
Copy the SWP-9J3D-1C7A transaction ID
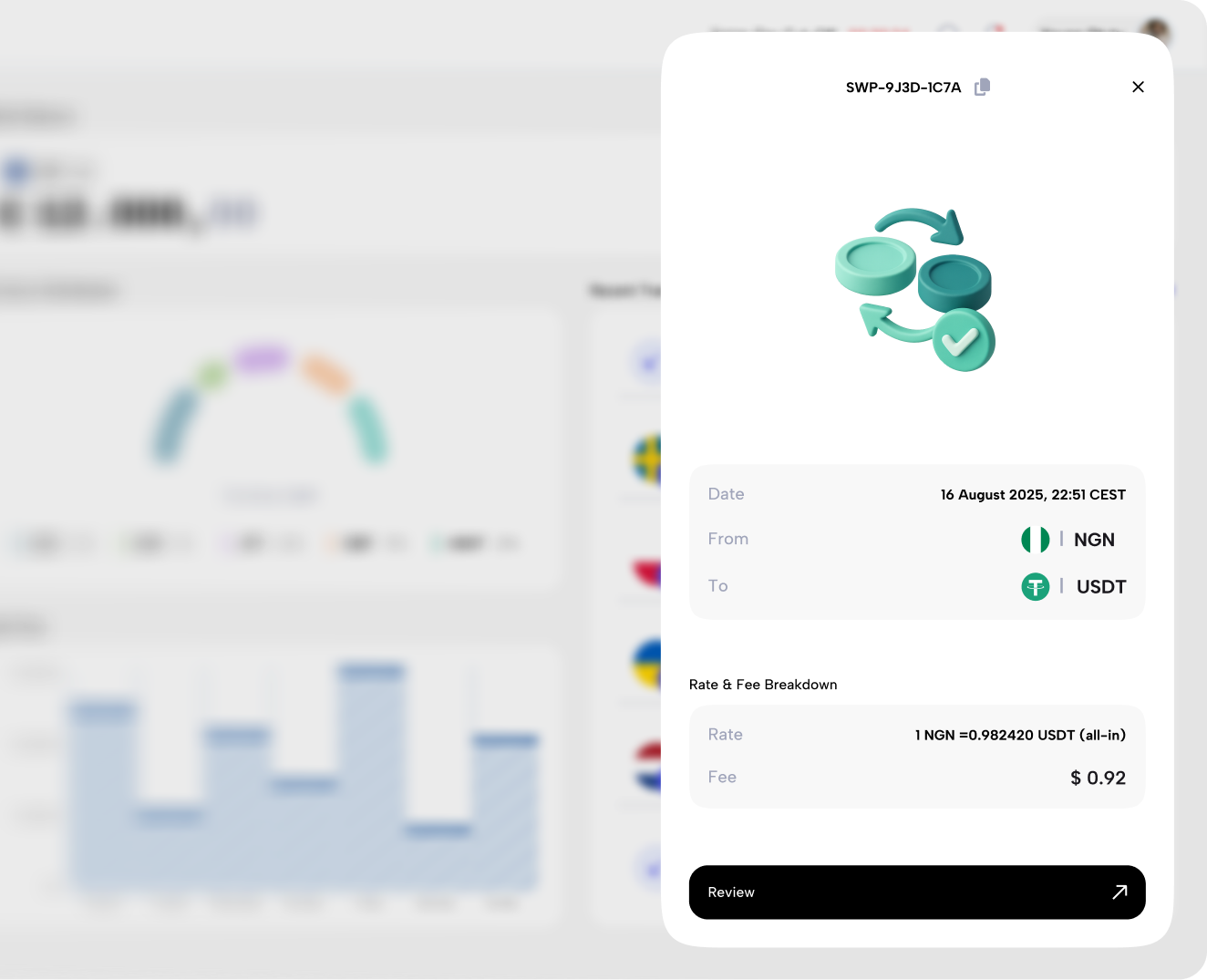[982, 87]
